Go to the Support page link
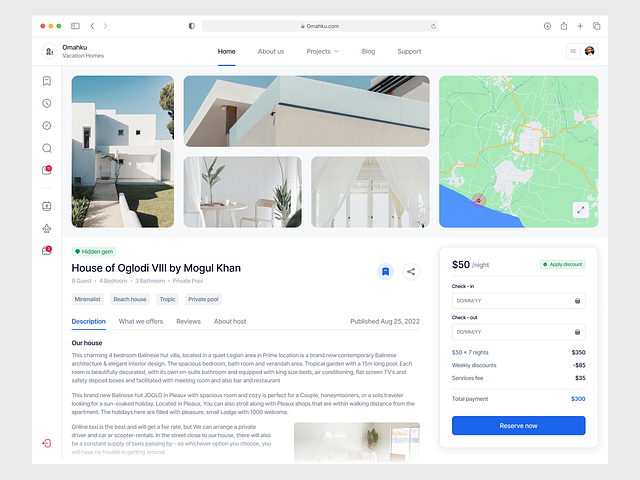 click(409, 51)
